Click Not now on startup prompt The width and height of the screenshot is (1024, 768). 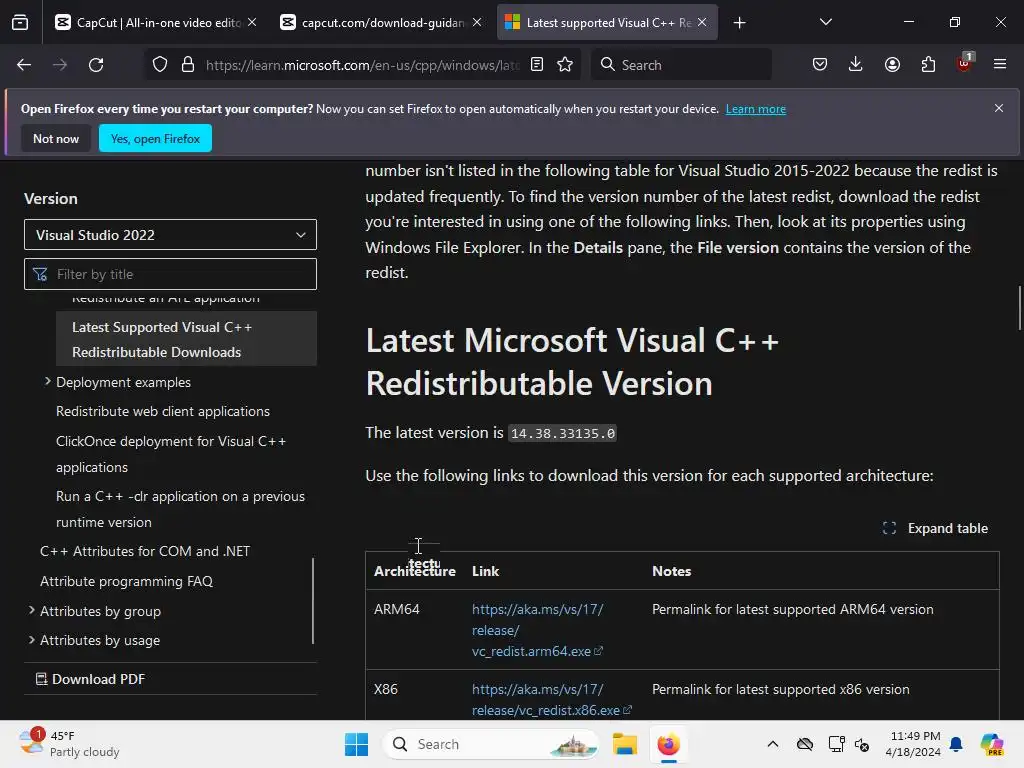pos(56,138)
